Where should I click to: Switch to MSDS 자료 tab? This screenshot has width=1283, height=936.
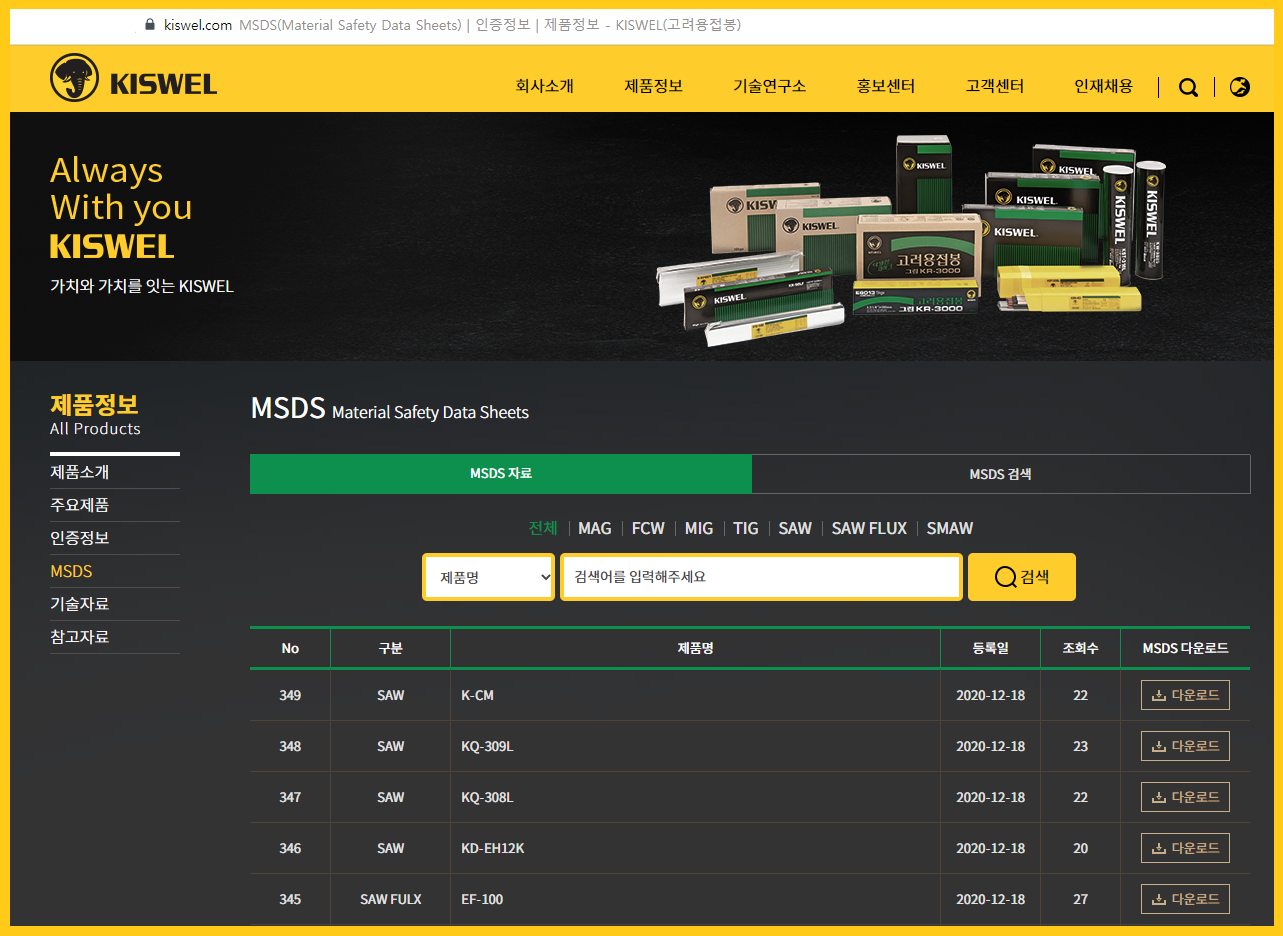point(501,474)
